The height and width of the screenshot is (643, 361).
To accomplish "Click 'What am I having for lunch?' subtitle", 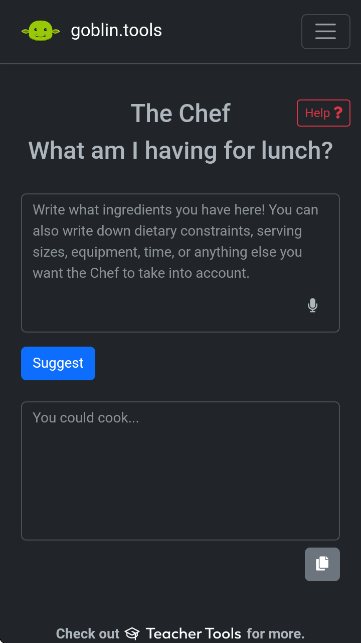I will 180,151.
